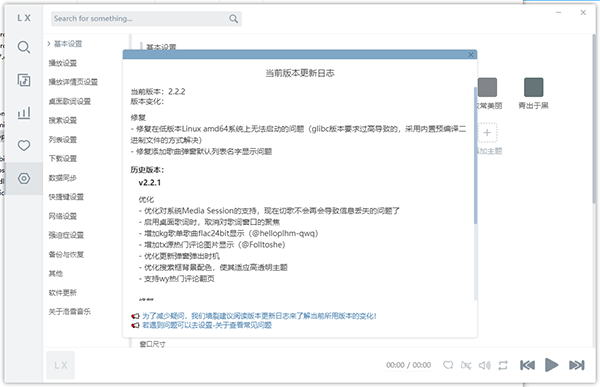Open my favorites heart sidebar icon
This screenshot has width=600, height=387.
(x=24, y=145)
